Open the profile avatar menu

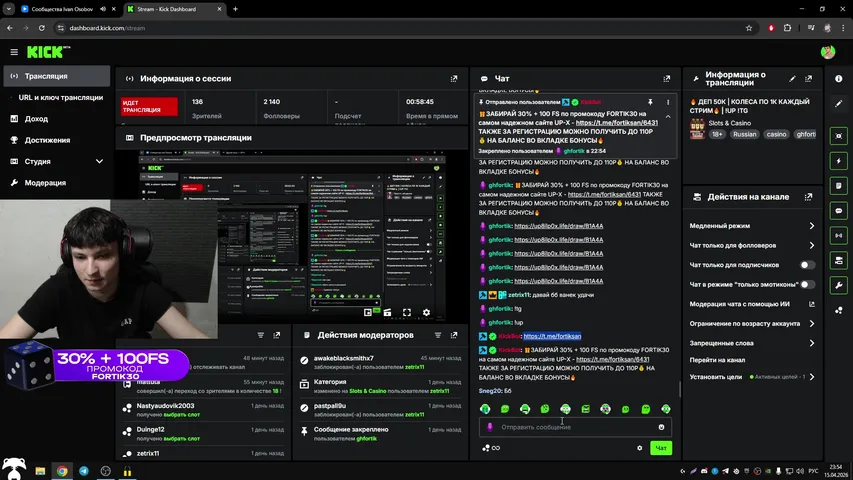tap(828, 52)
